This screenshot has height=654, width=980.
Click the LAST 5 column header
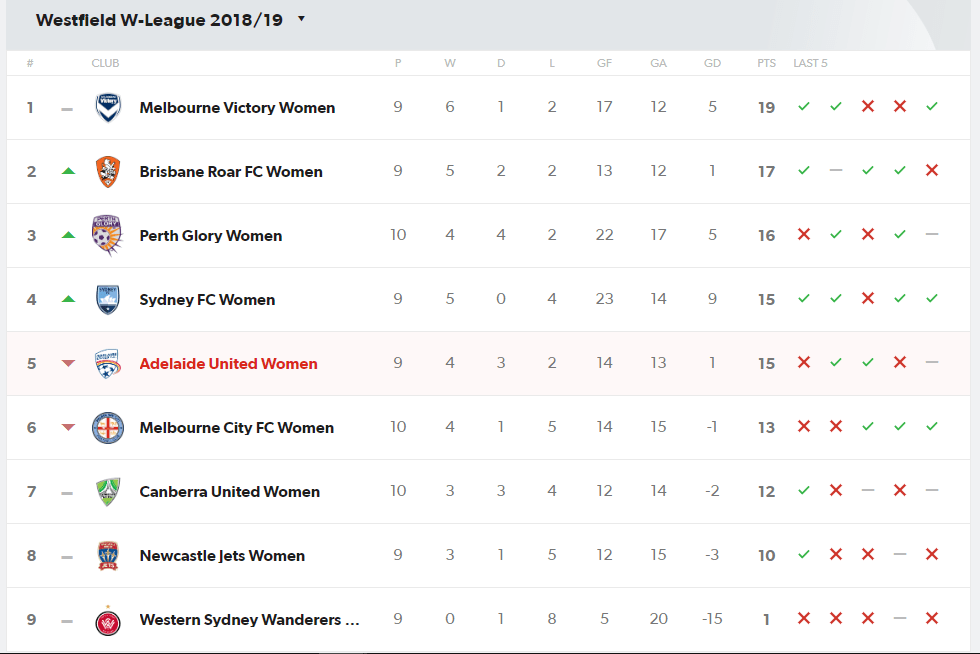click(x=810, y=63)
